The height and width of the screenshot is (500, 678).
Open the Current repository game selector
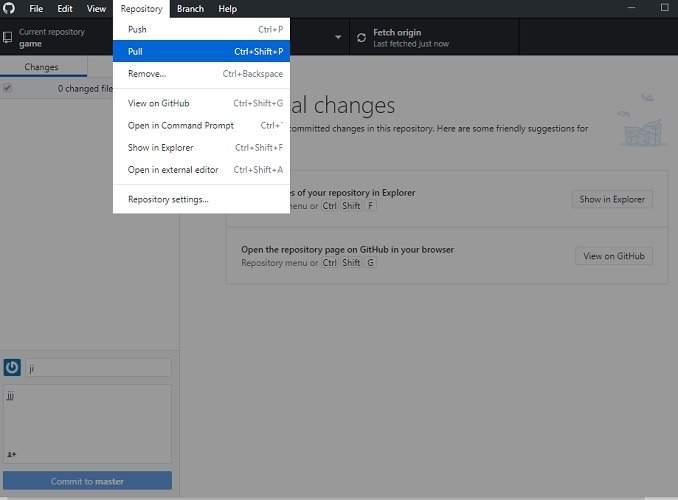(x=57, y=37)
